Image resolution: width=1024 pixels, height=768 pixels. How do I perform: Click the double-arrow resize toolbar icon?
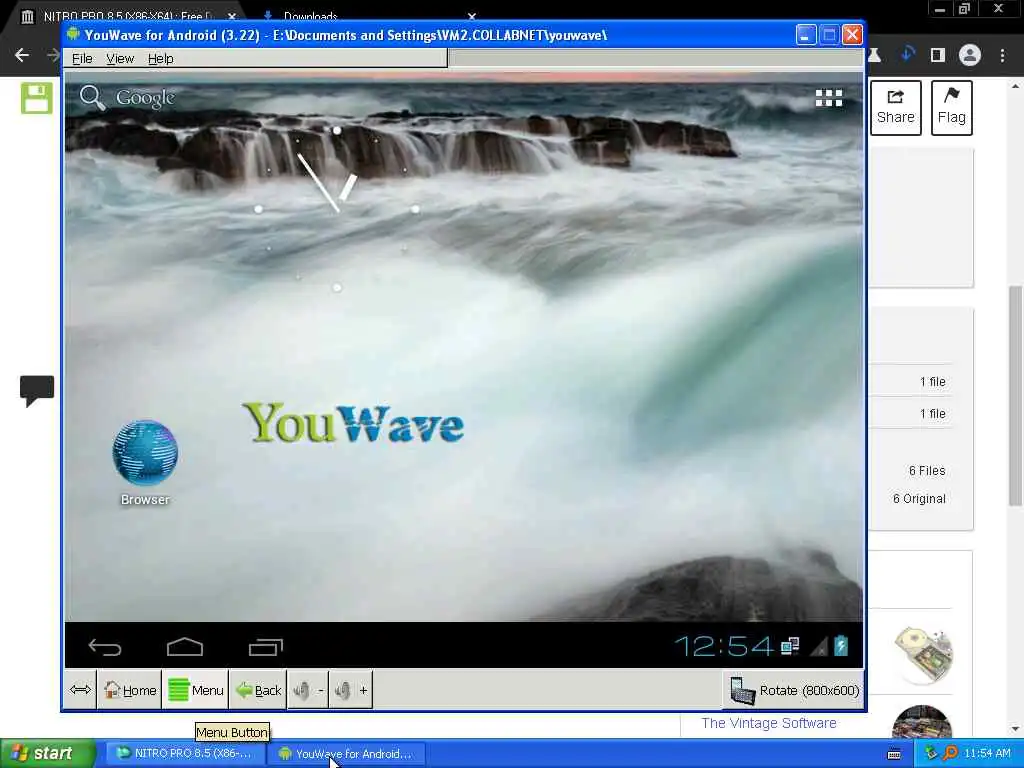[x=80, y=690]
